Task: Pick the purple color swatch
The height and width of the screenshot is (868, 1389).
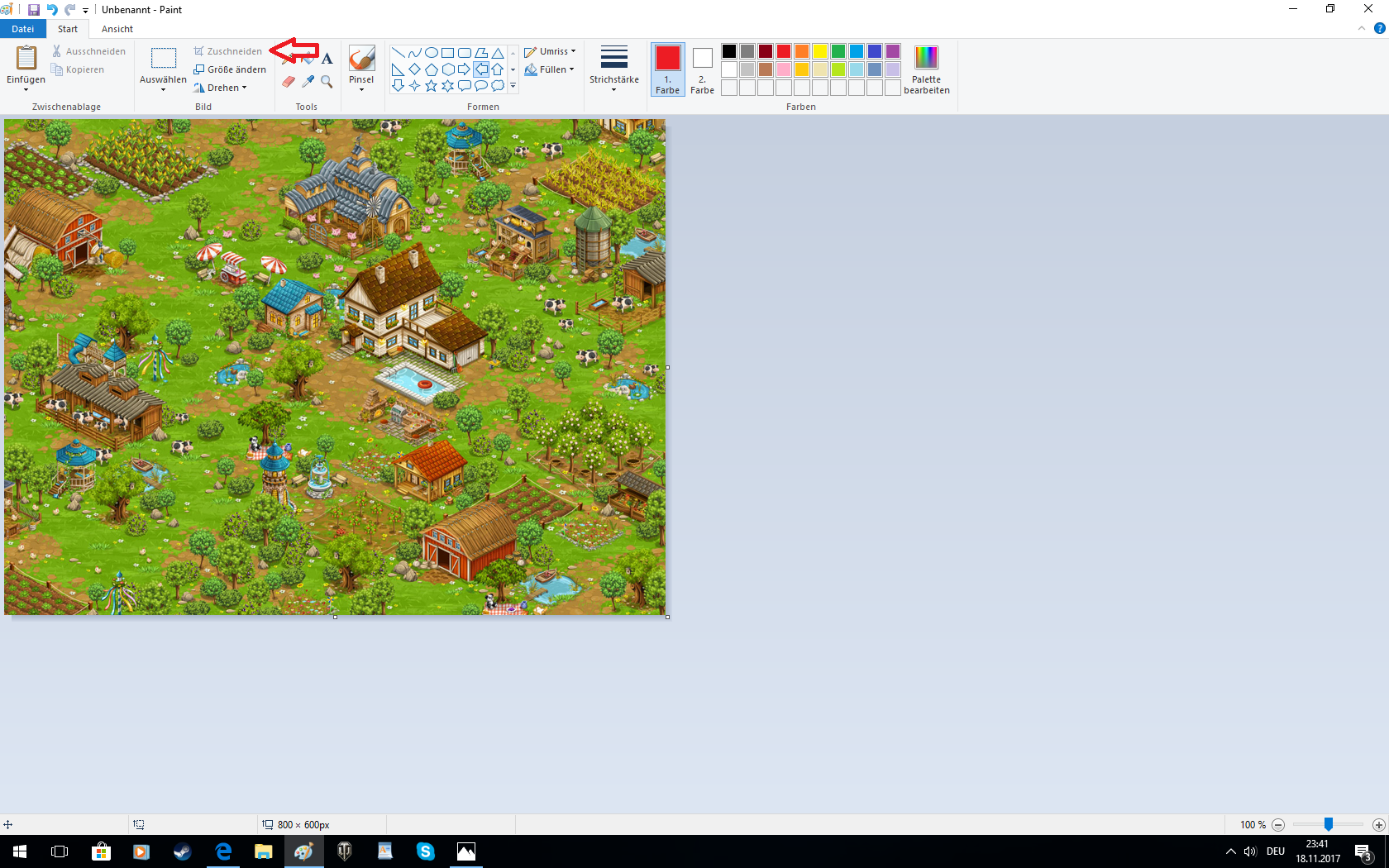Action: [x=893, y=51]
